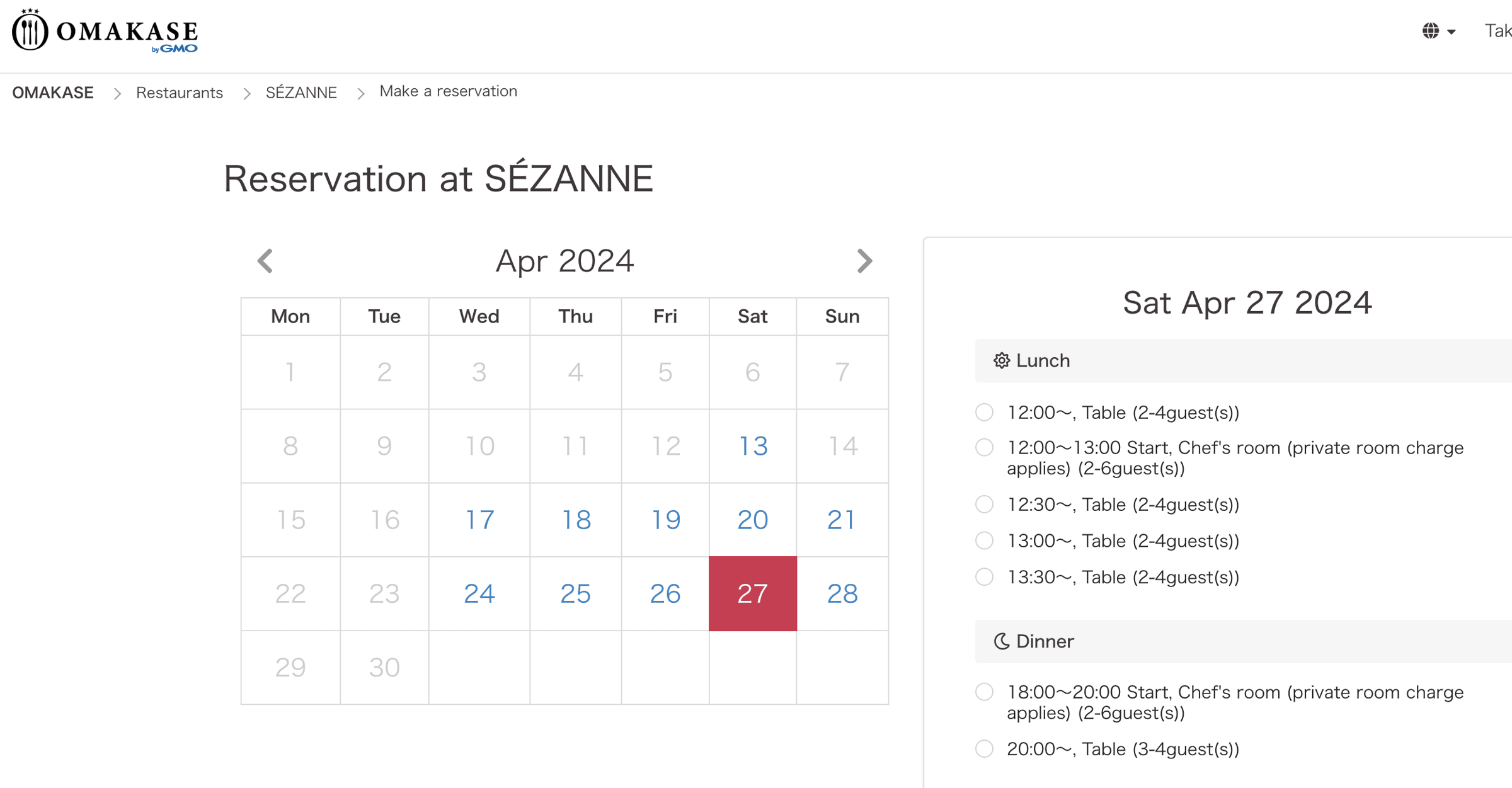Select the 20:00 Table dinner option
1512x788 pixels.
coord(985,749)
